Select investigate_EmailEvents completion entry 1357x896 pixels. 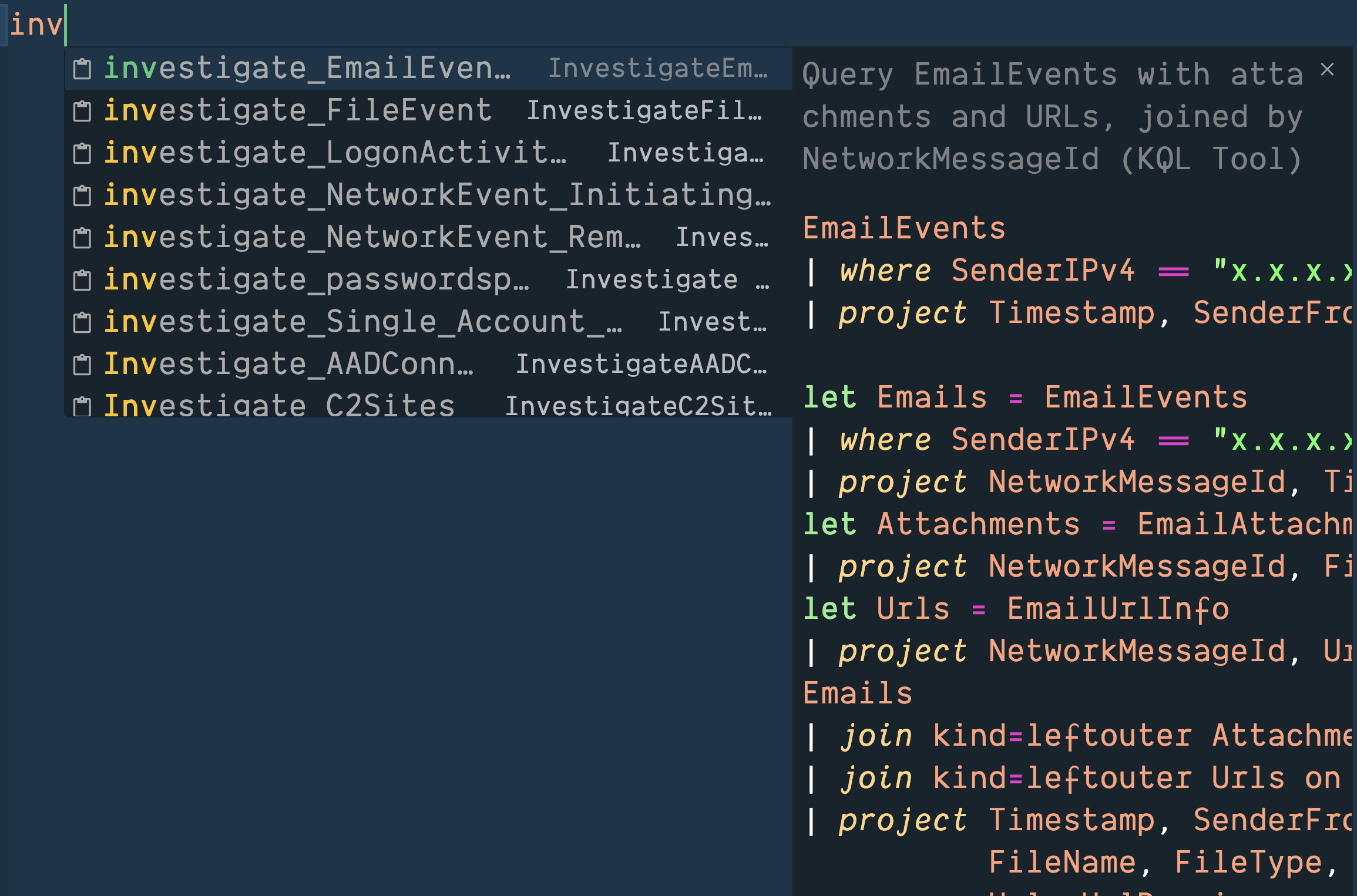coord(307,68)
